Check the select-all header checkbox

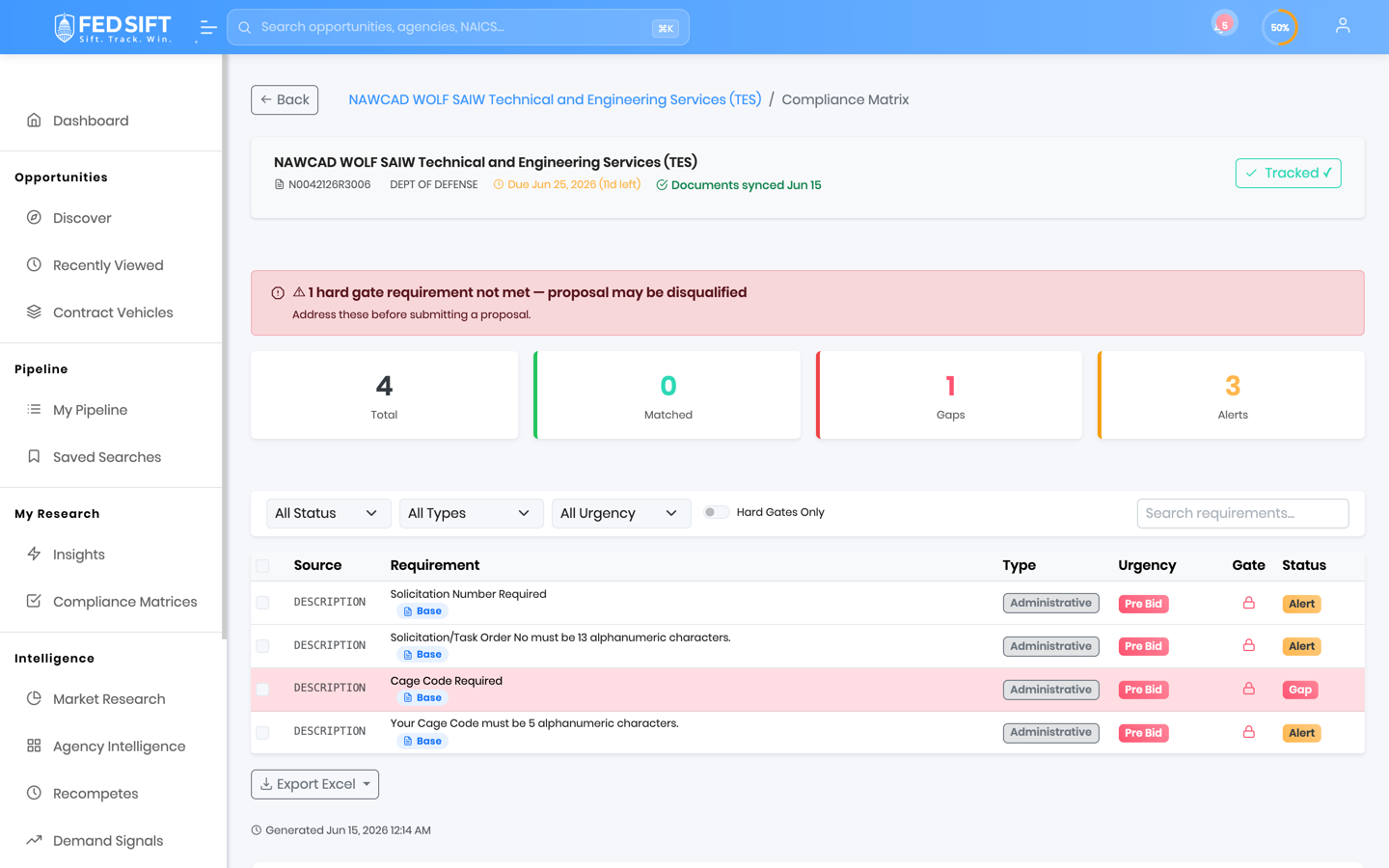click(262, 566)
